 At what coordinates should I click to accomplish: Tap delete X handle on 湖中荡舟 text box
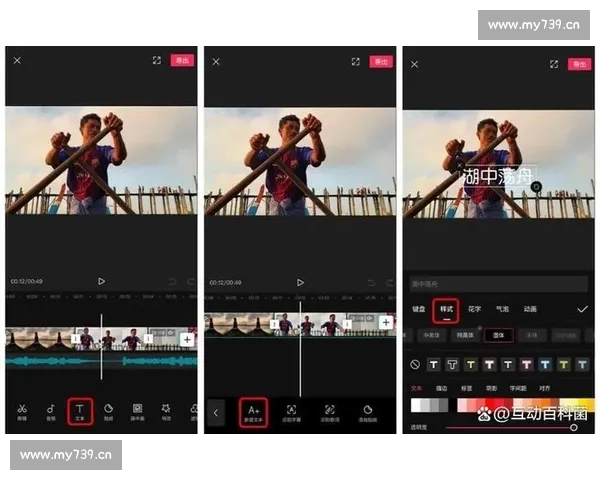pos(459,166)
